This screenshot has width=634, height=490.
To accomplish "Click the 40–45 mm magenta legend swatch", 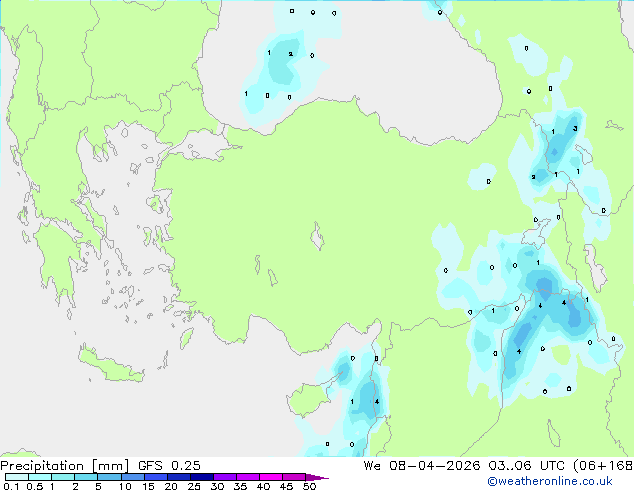I will coord(271,477).
